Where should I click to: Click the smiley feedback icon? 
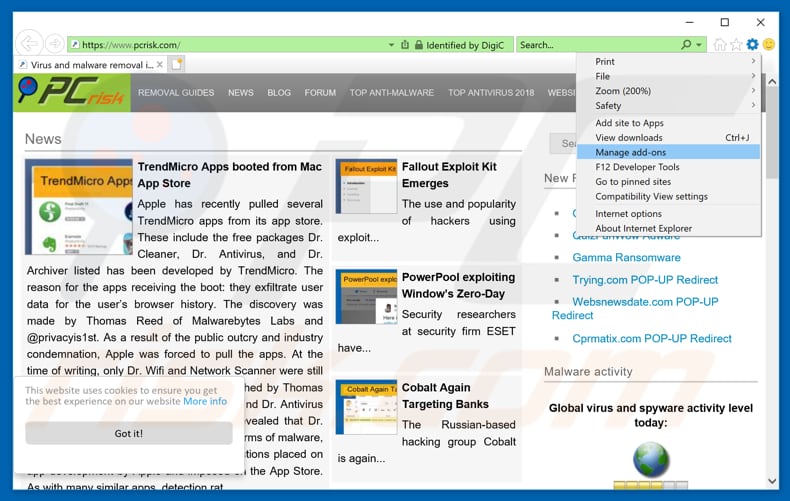[x=769, y=44]
